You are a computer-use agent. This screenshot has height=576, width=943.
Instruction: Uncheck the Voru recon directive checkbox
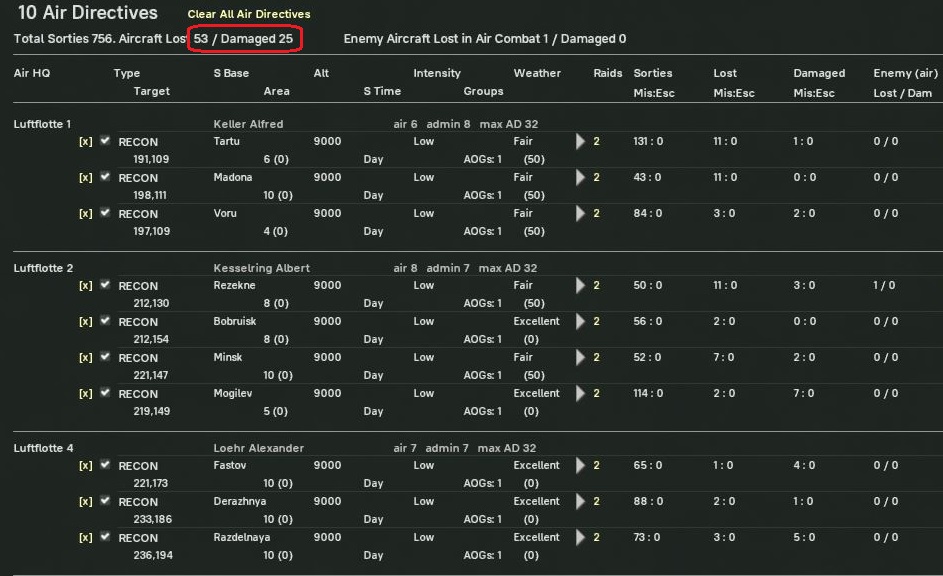[x=105, y=213]
